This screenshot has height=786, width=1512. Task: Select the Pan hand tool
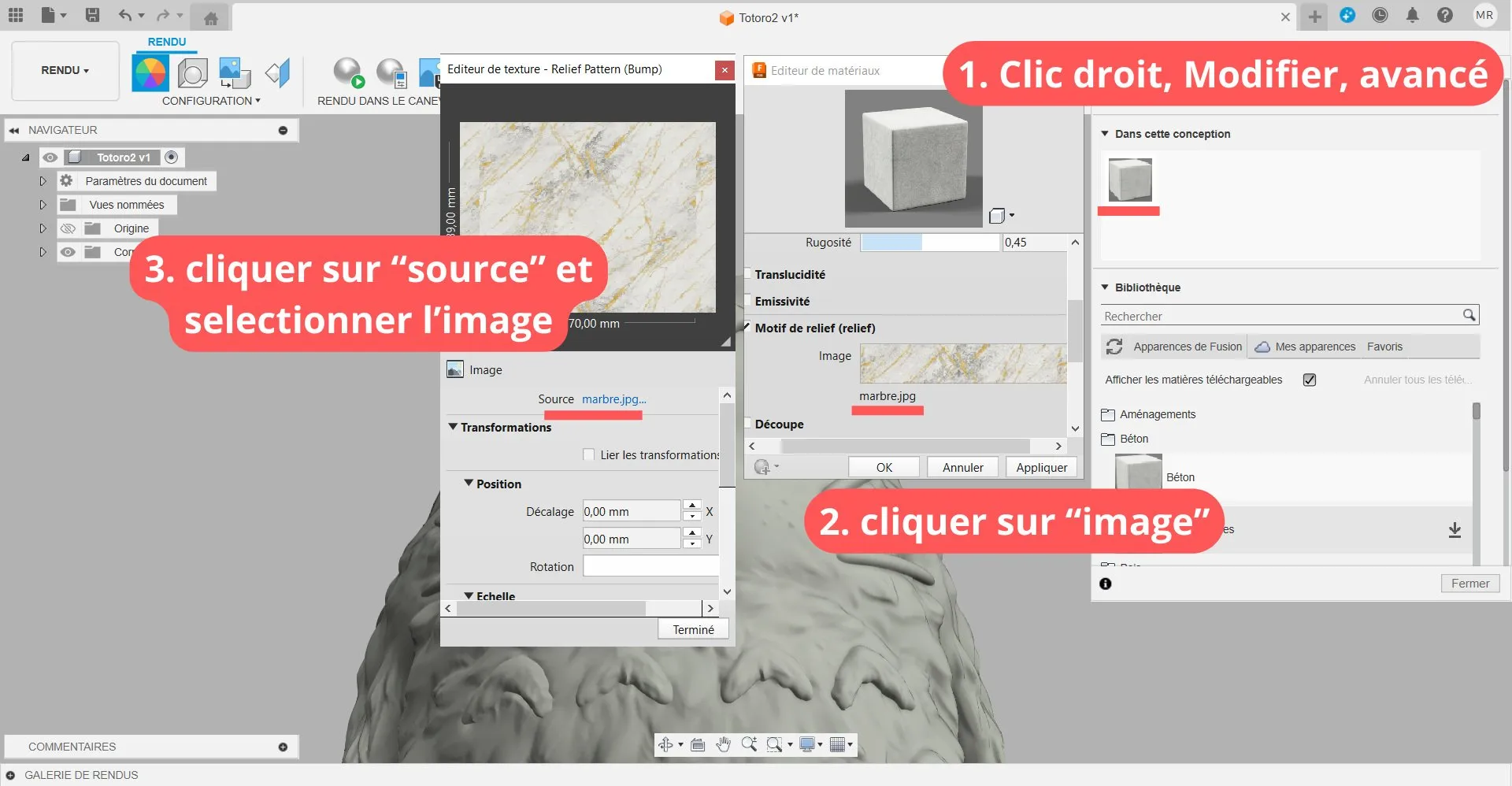point(723,744)
